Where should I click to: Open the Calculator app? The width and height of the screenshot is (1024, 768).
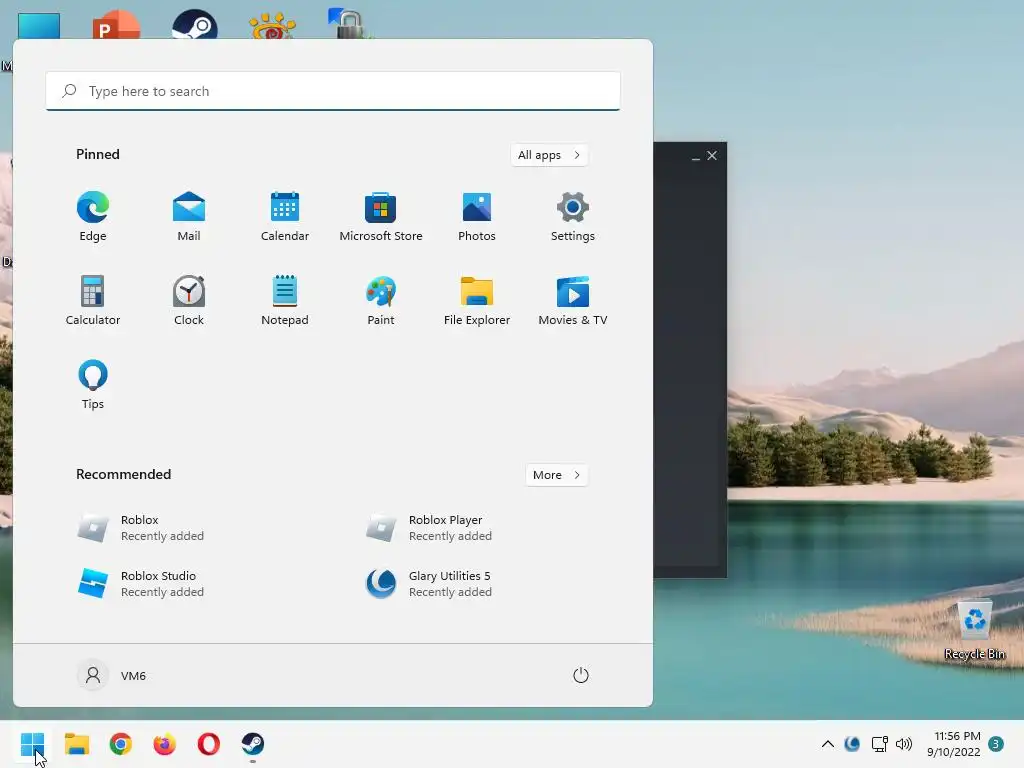click(93, 300)
